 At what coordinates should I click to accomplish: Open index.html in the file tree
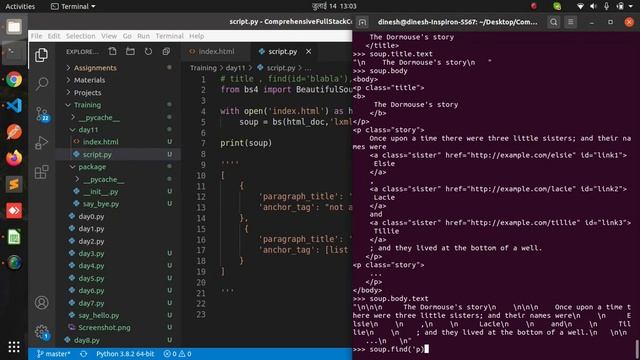[100, 142]
